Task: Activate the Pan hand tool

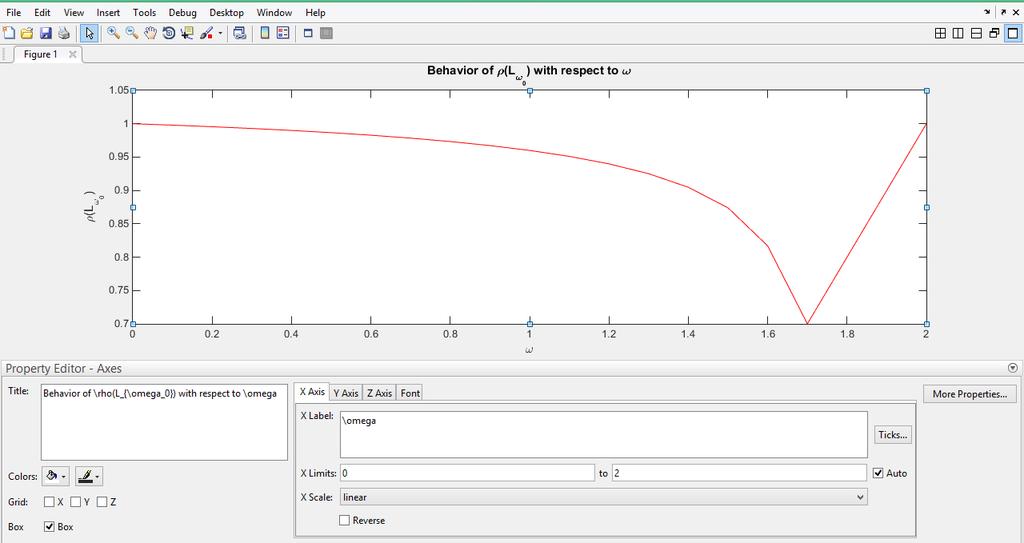Action: [x=150, y=33]
